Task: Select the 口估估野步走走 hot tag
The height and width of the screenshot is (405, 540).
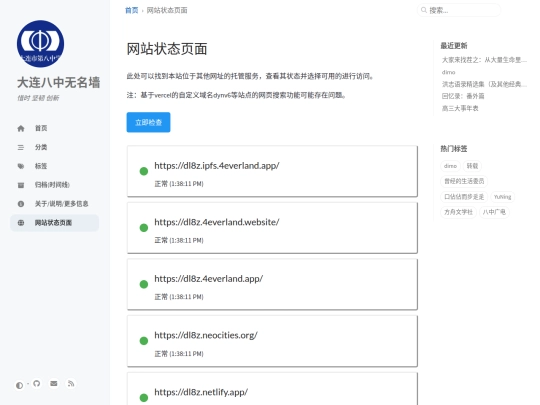Action: coord(464,197)
